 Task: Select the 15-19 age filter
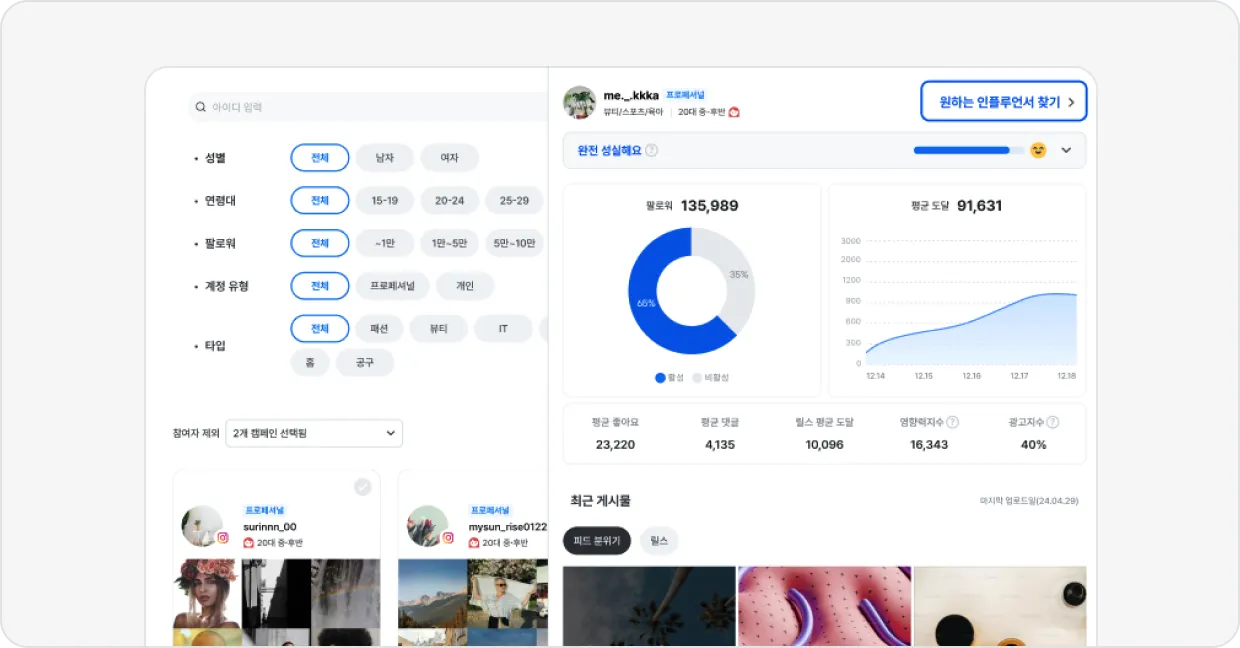pos(385,200)
